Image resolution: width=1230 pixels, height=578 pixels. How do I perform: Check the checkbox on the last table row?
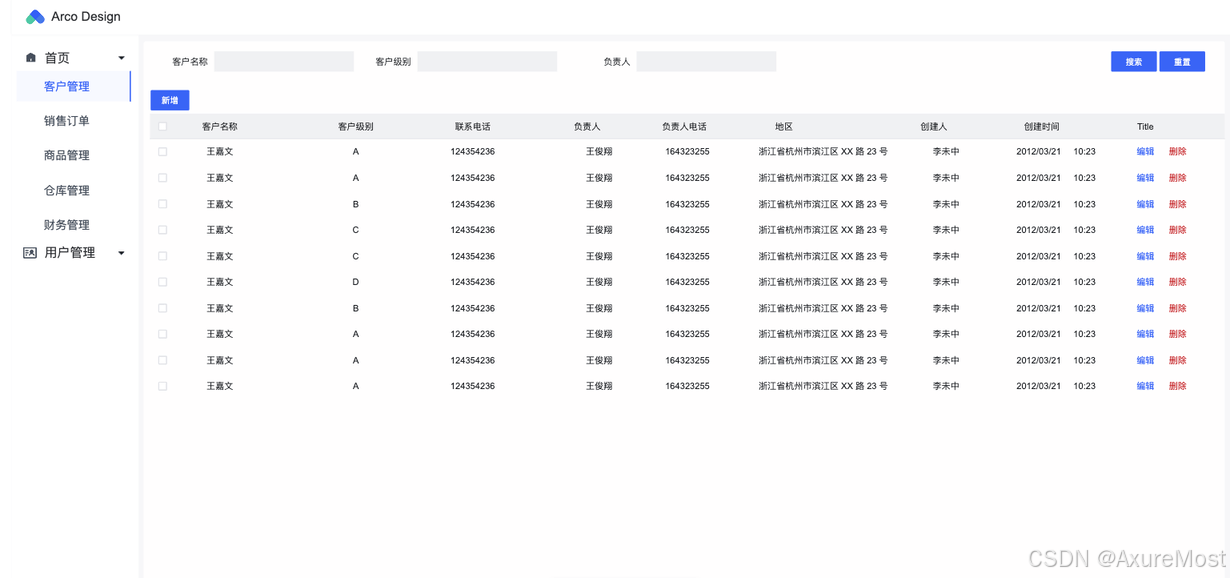pyautogui.click(x=162, y=385)
